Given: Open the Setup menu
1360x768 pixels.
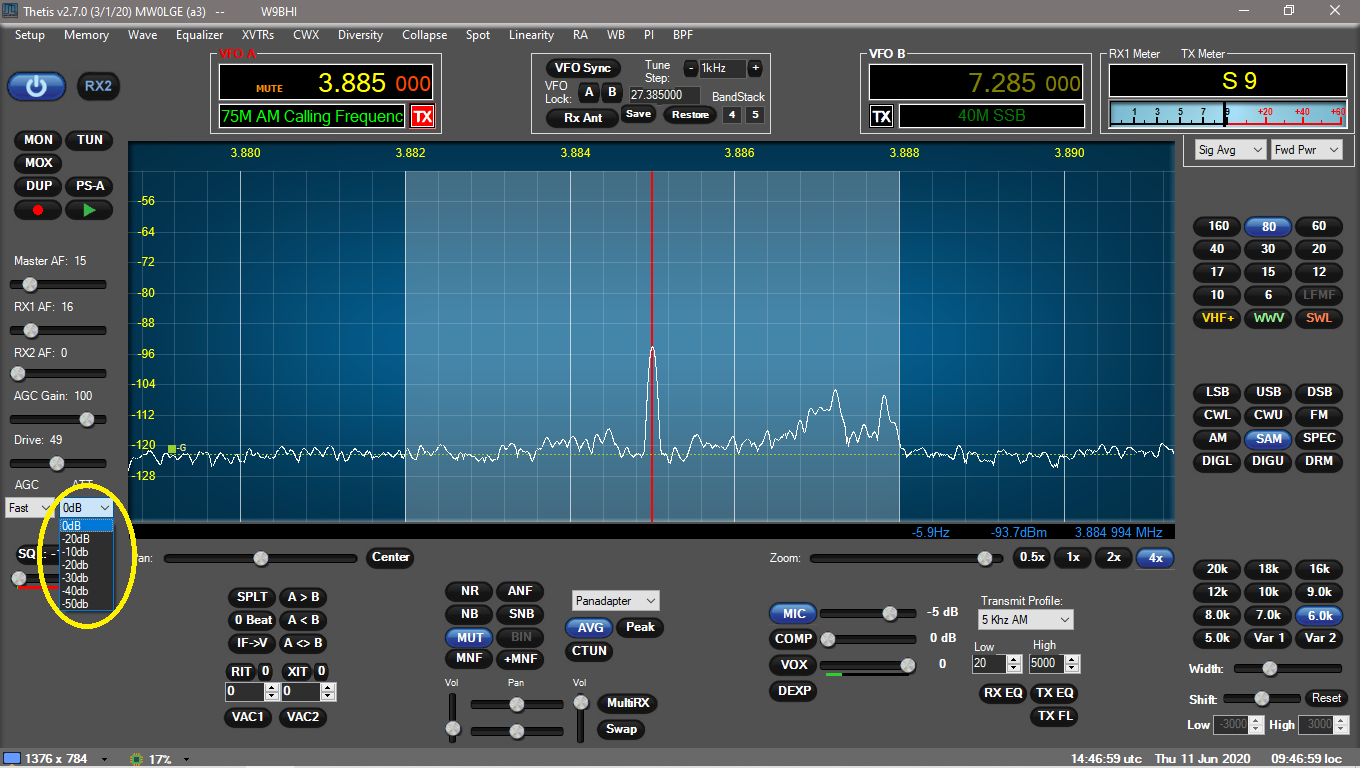Looking at the screenshot, I should (30, 35).
